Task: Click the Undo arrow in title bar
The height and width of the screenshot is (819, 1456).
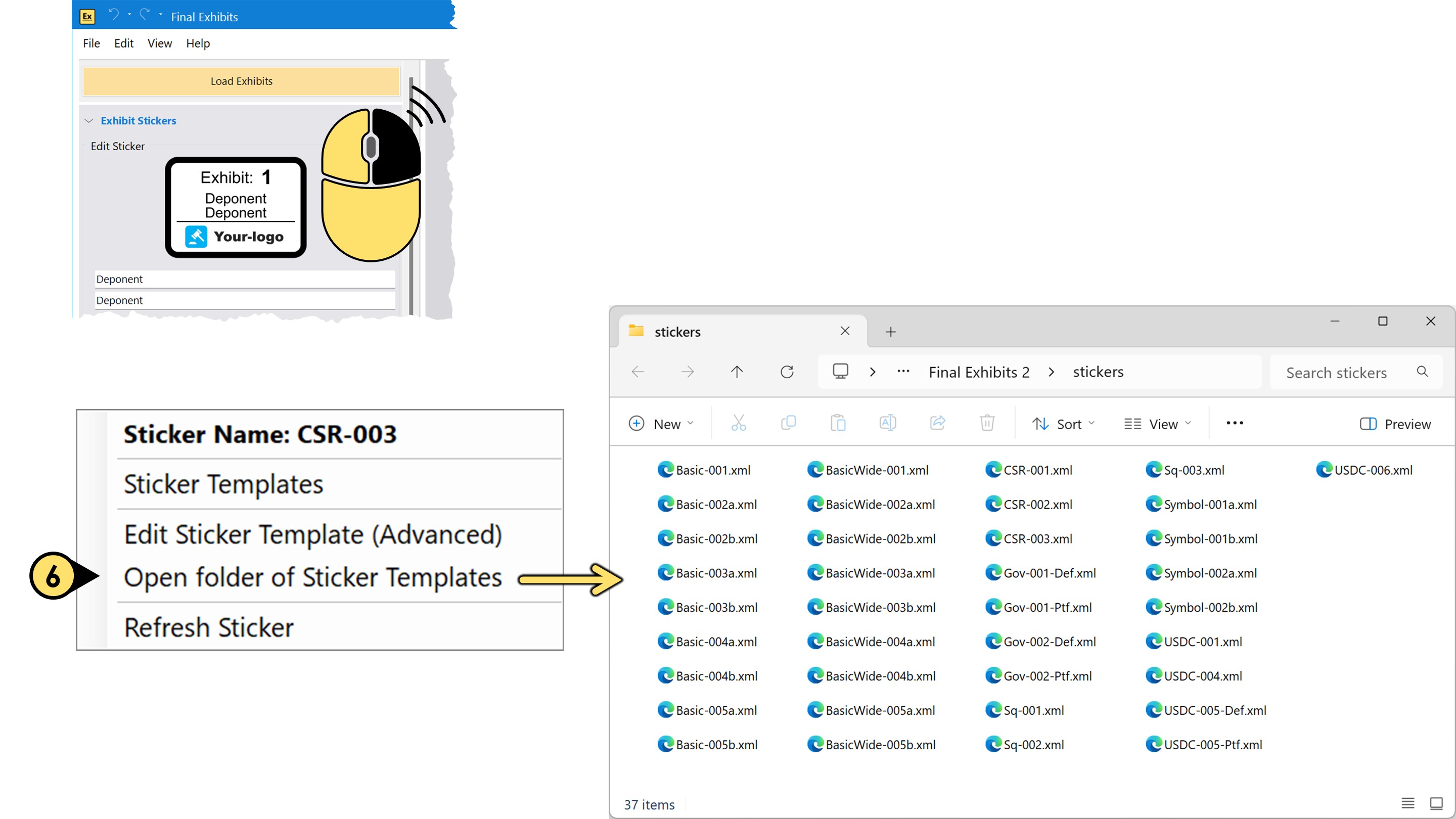Action: (x=114, y=15)
